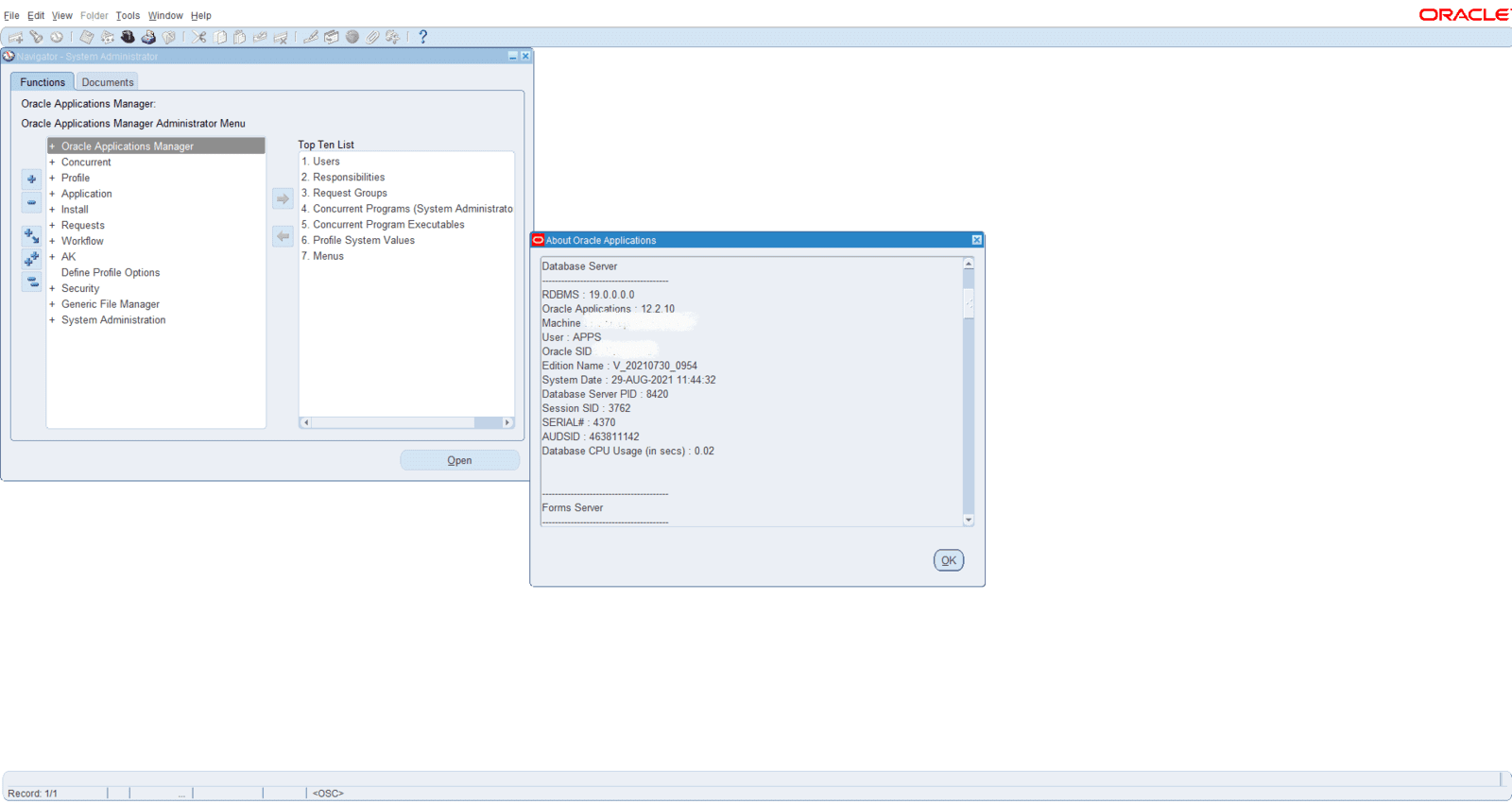Expand the System Administration tree node
This screenshot has height=804, width=1512.
click(52, 320)
